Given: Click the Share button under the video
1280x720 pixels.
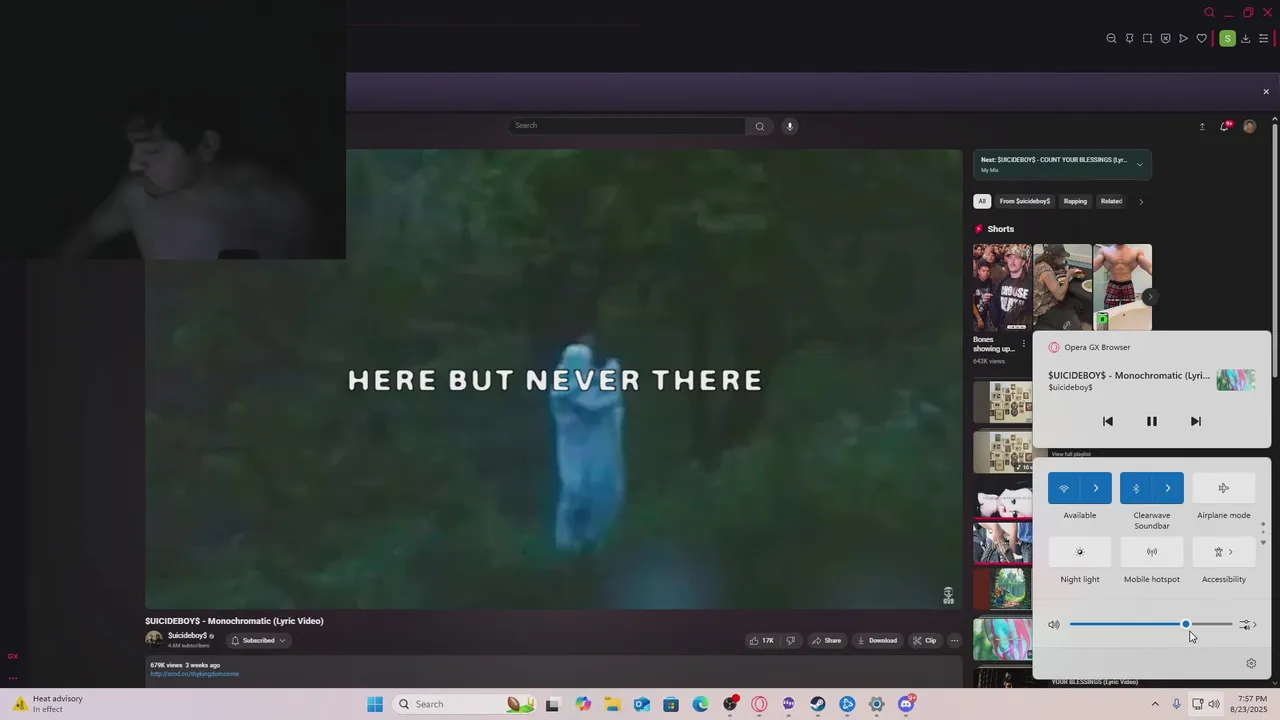Looking at the screenshot, I should [x=826, y=641].
